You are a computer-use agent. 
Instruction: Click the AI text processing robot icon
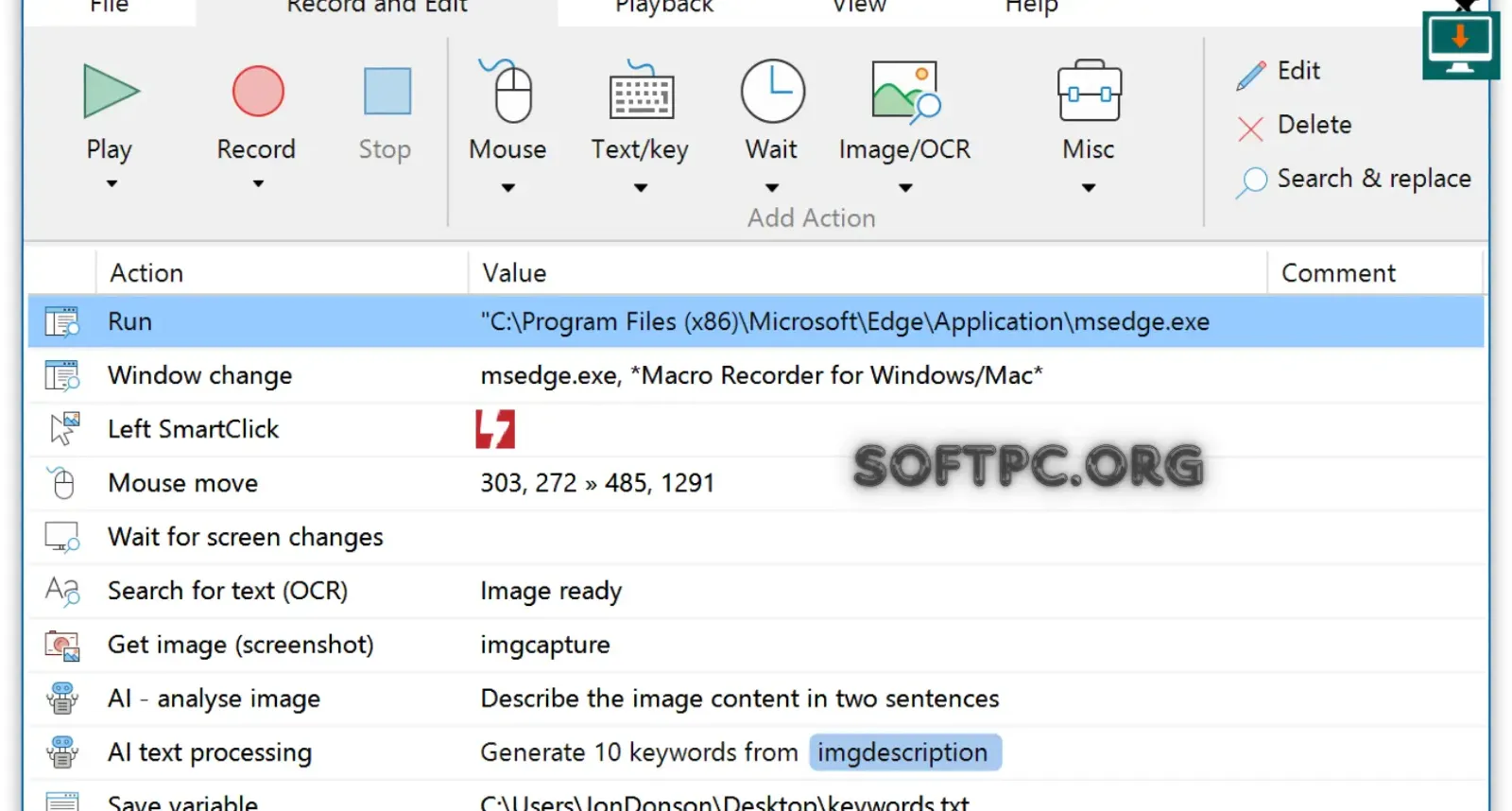(x=62, y=752)
